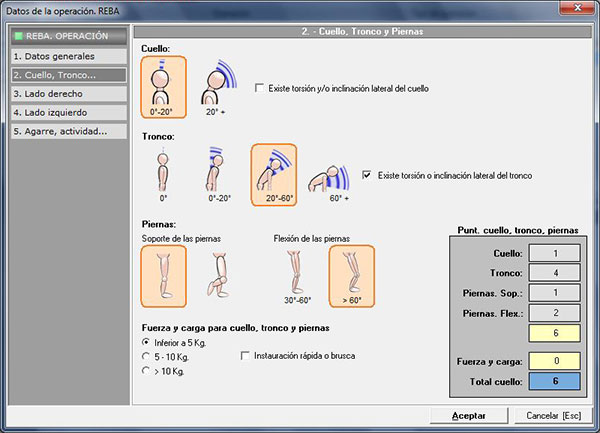Click green square REBA. OPERACIÓN icon
600x433 pixels.
18,36
